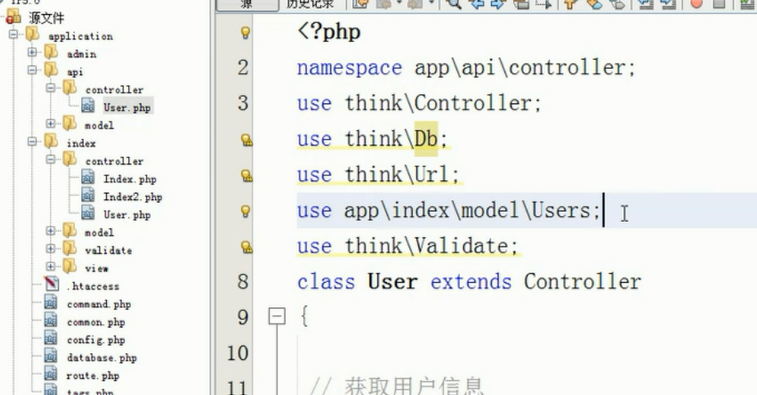Switch to the 源 source tab
The image size is (757, 395).
click(247, 4)
